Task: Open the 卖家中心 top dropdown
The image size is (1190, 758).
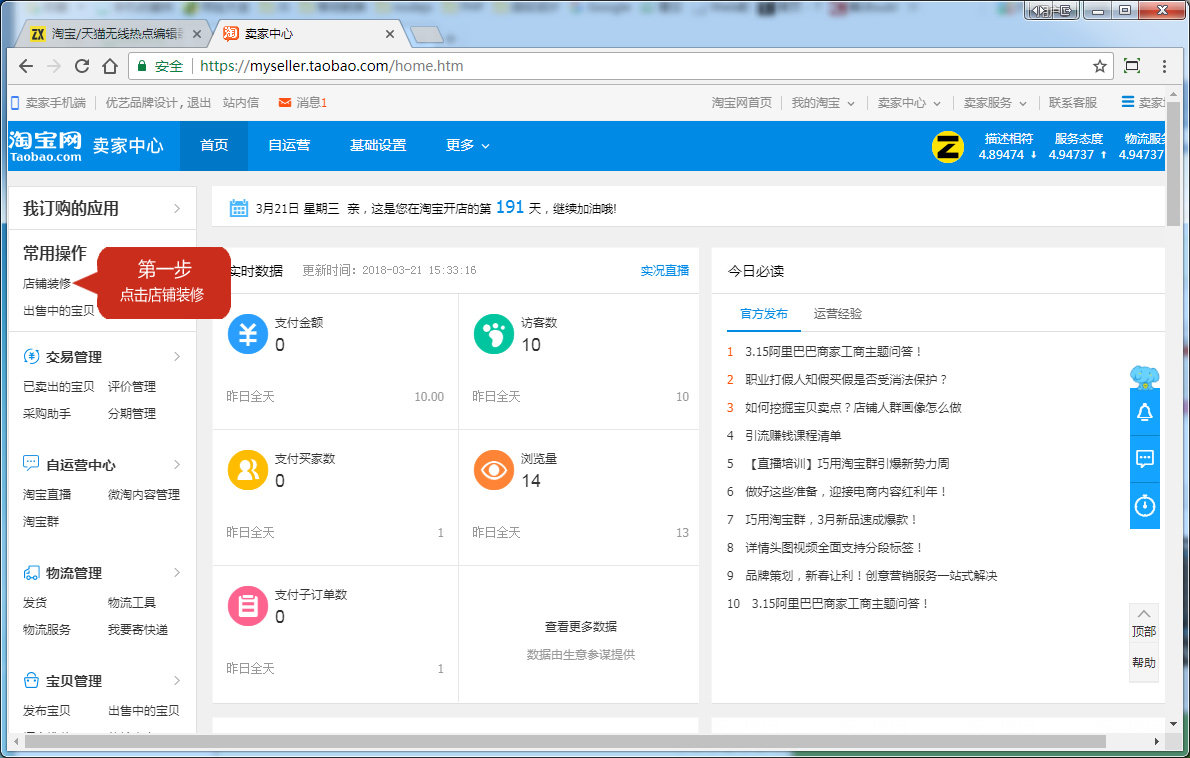Action: [908, 102]
